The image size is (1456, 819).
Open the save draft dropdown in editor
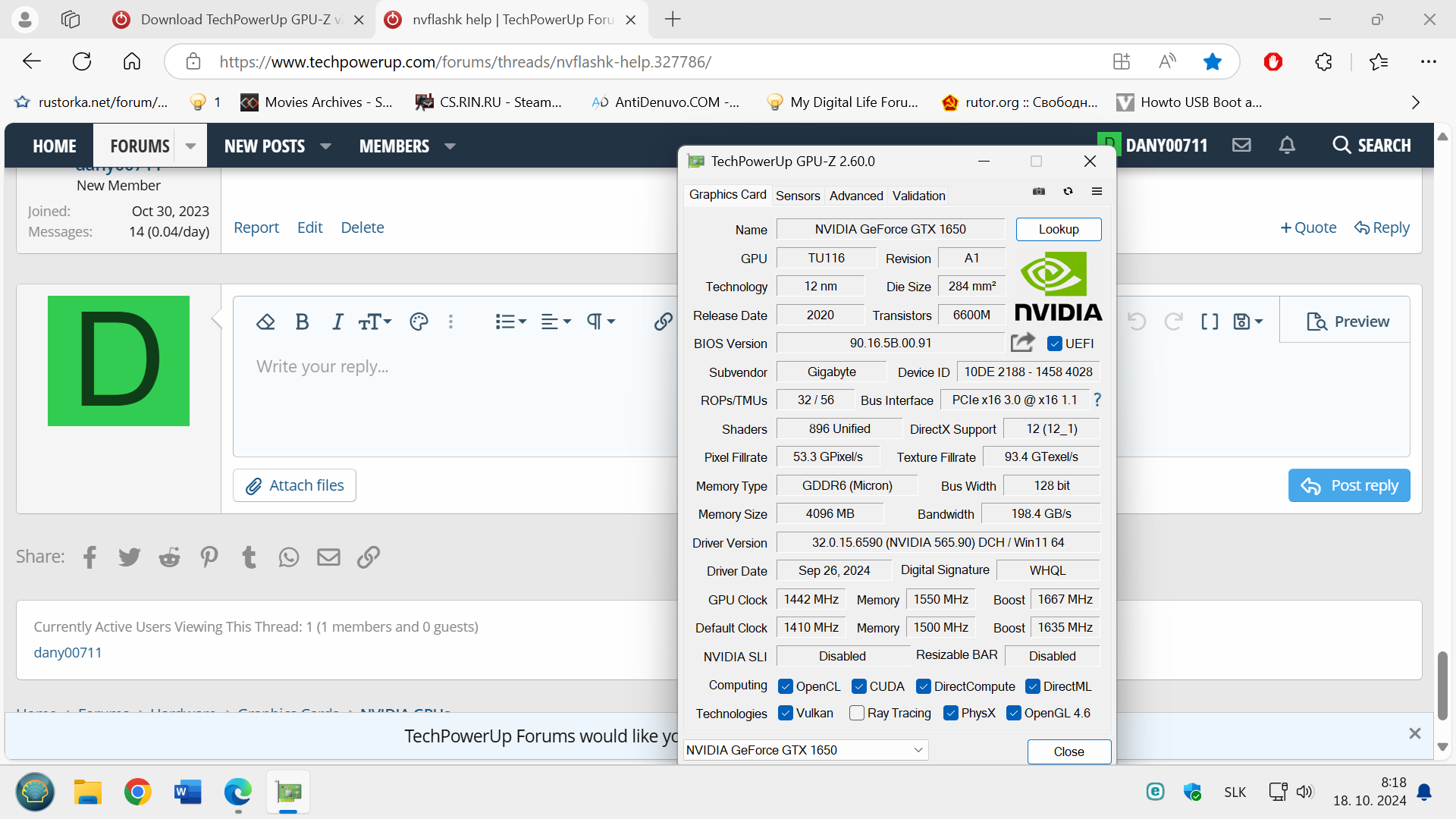(1247, 322)
